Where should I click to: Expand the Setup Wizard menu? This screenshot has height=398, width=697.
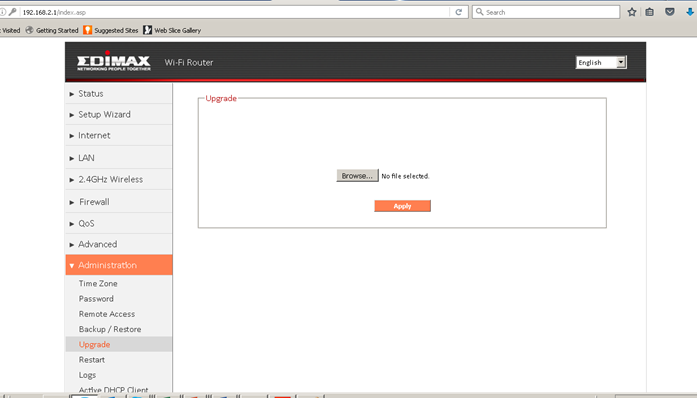pos(119,114)
